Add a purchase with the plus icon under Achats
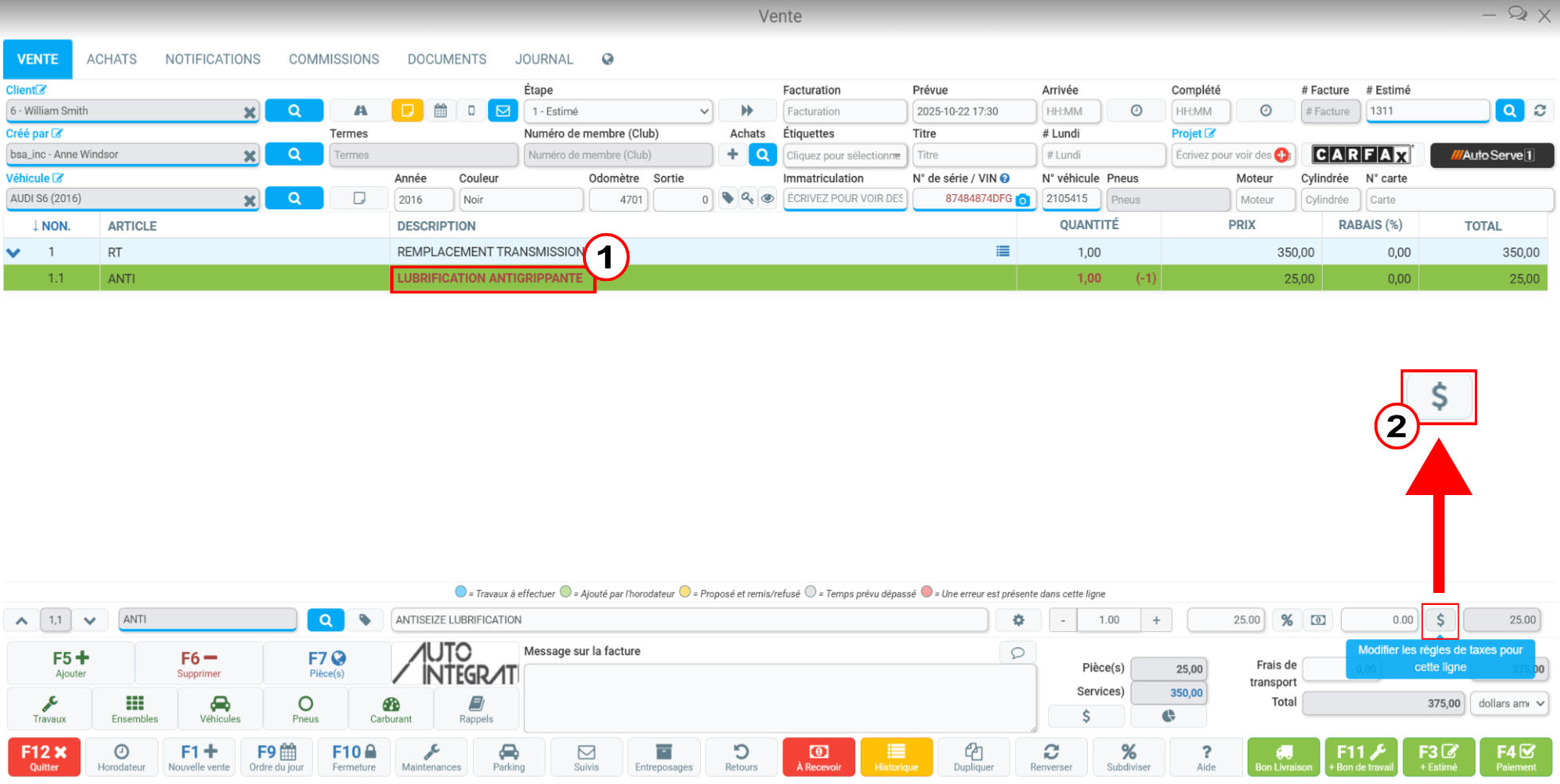 tap(733, 154)
